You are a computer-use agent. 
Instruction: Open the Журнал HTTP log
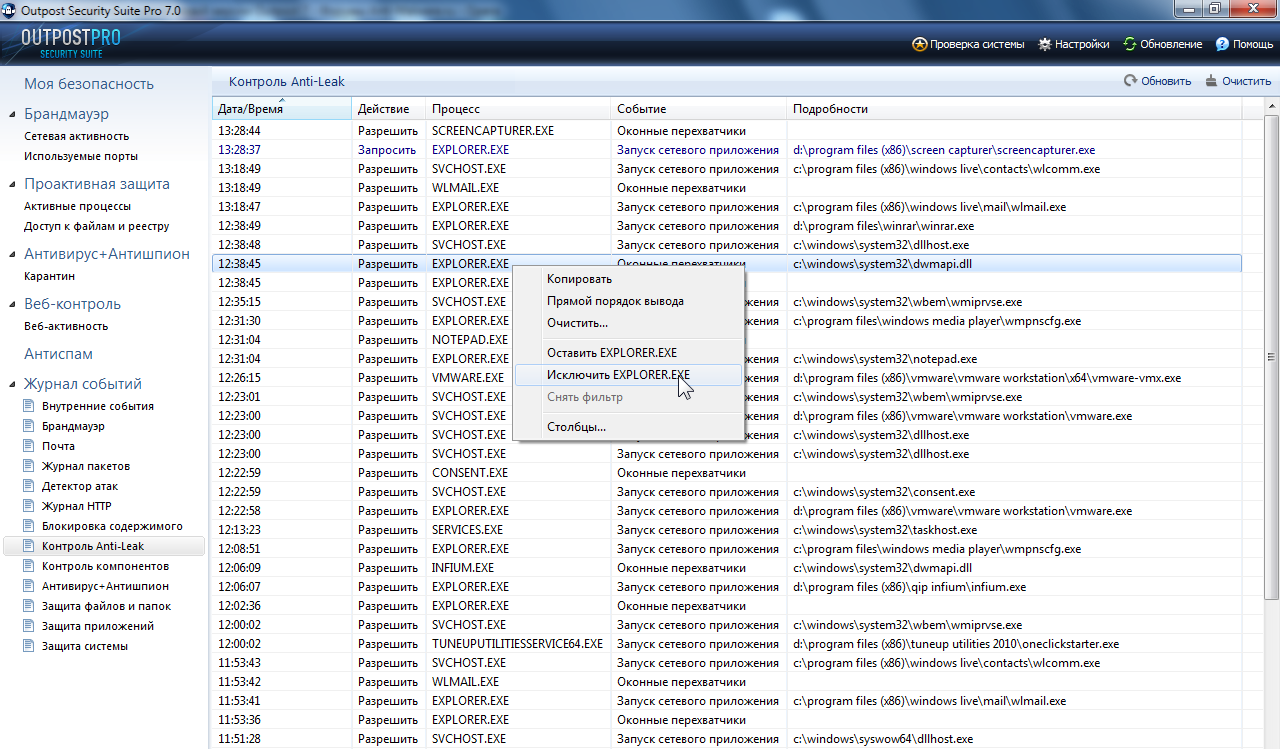tap(77, 506)
